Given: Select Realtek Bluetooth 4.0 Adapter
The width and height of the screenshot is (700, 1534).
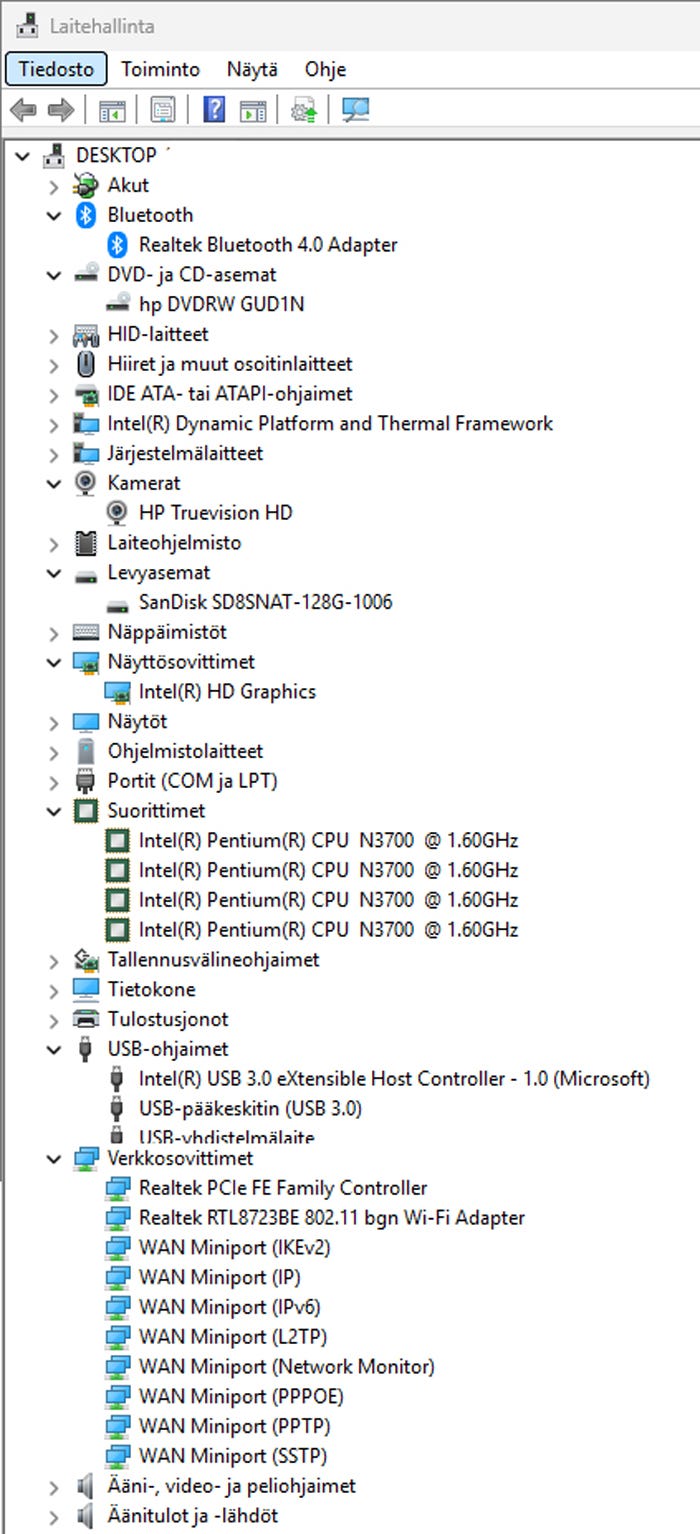Looking at the screenshot, I should click(268, 245).
